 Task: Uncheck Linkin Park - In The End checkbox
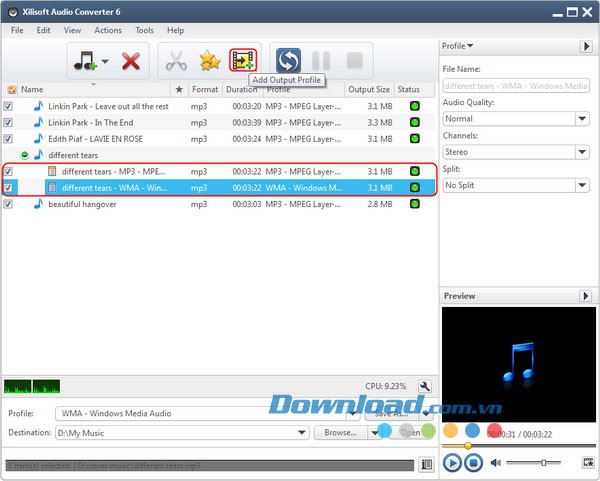(8, 122)
